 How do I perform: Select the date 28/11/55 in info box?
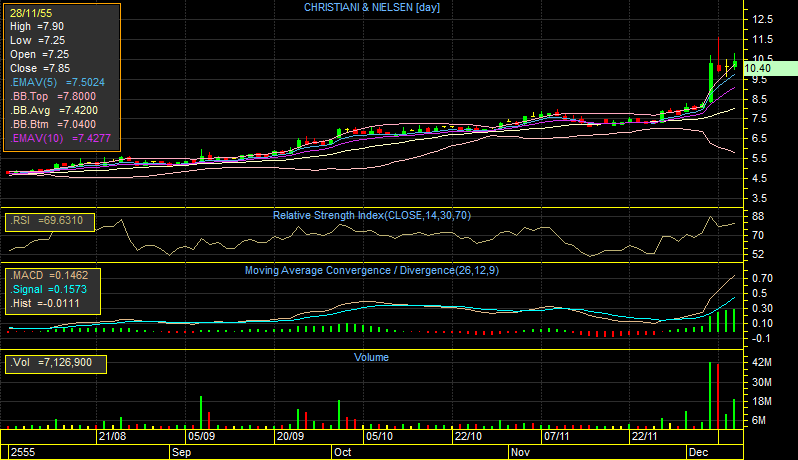31,13
